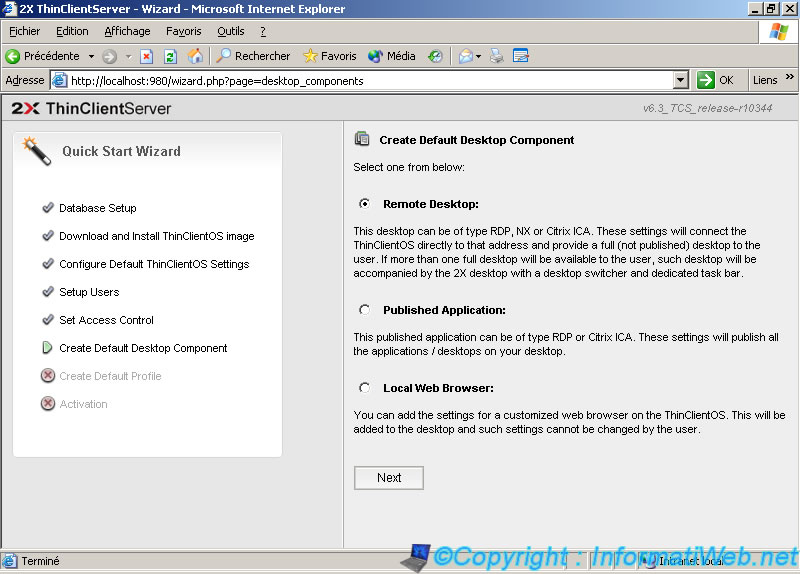Click the green OK go arrow icon
This screenshot has height=574, width=800.
(x=706, y=80)
